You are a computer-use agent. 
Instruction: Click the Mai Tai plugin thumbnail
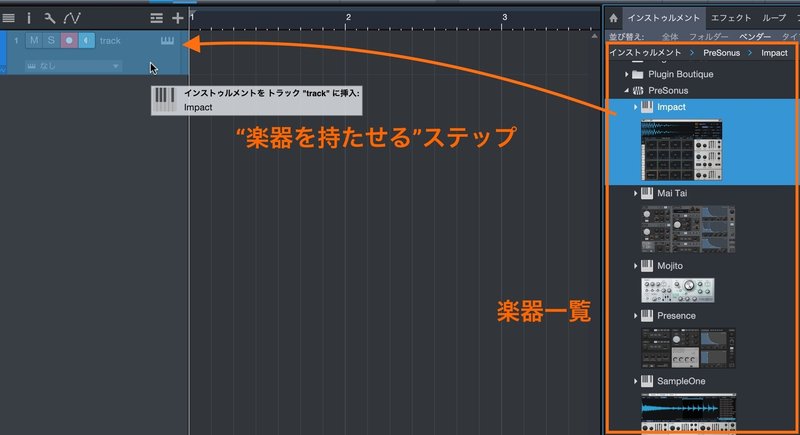[688, 229]
